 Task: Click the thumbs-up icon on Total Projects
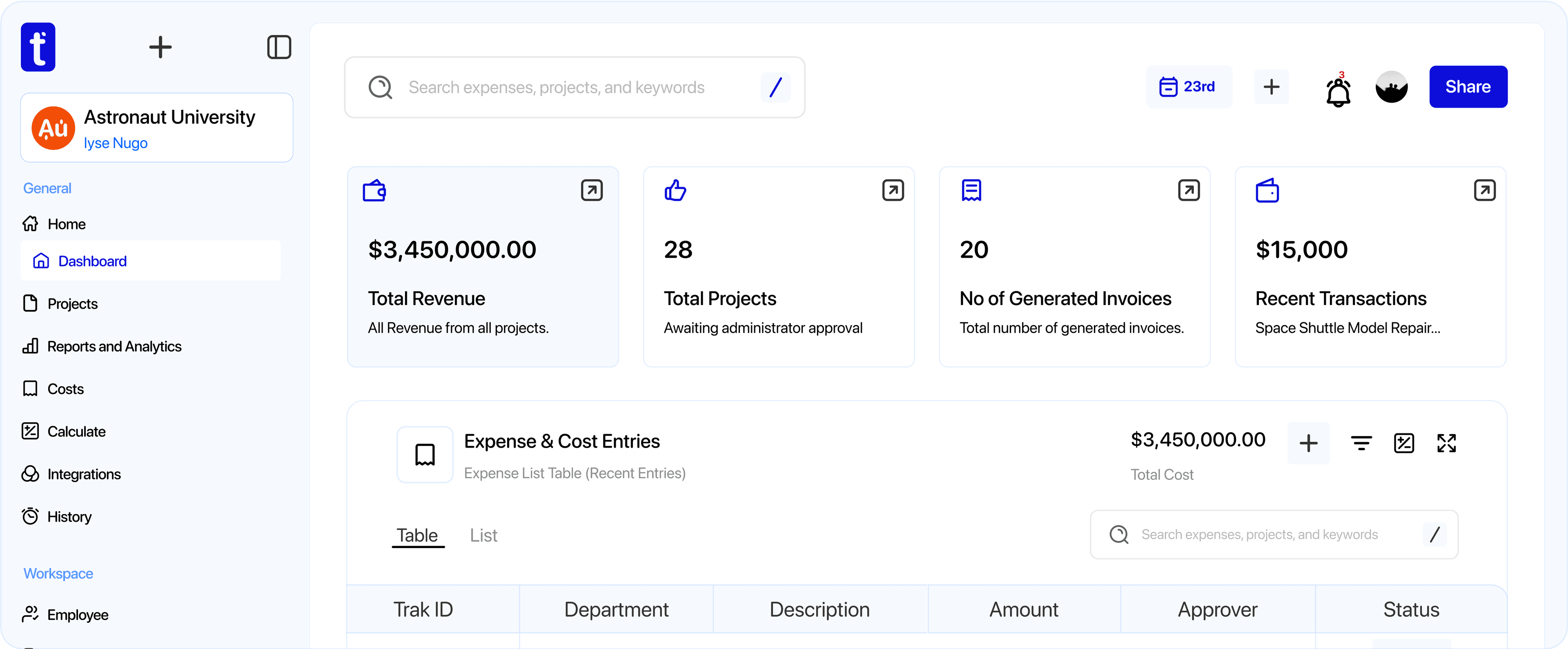click(x=675, y=190)
